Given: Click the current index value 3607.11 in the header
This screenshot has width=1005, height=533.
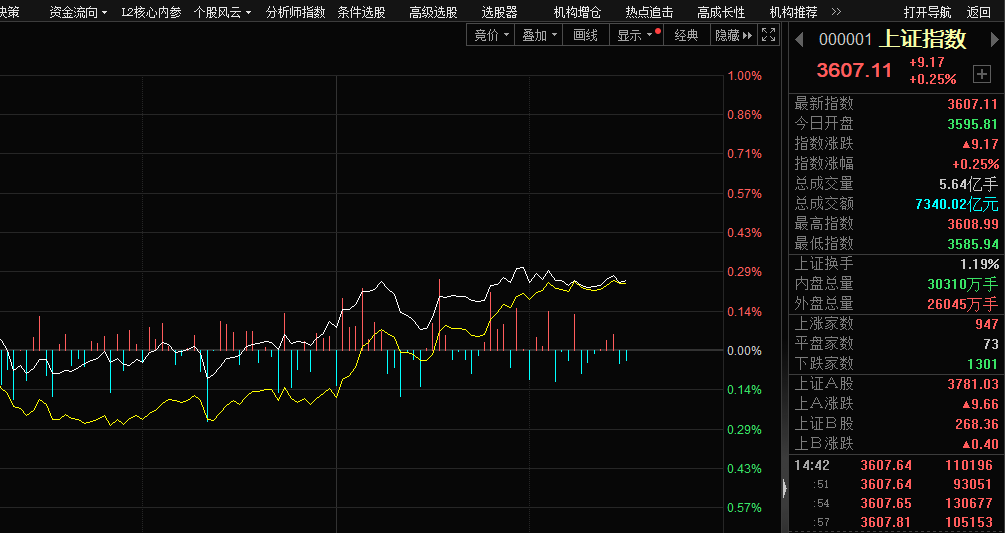Looking at the screenshot, I should (x=854, y=70).
